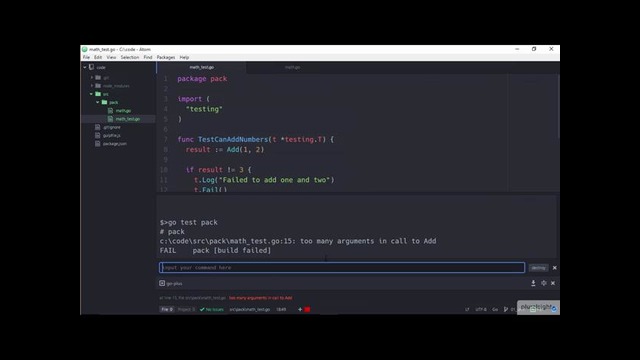
Task: Close the terminal command input panel
Action: click(x=554, y=268)
